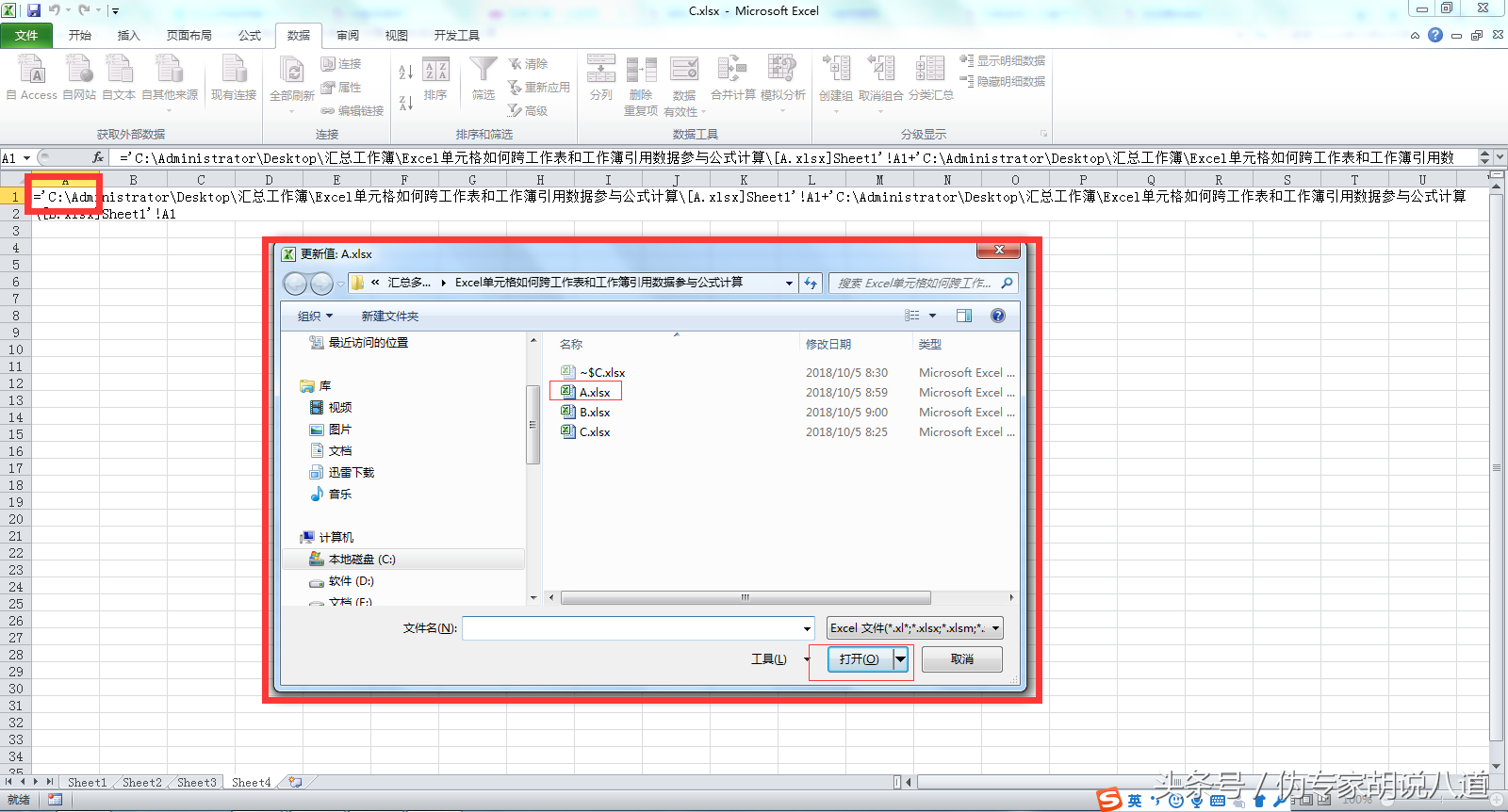Click Reapply (重新应用) filter
Viewport: 1508px width, 812px height.
pos(539,87)
